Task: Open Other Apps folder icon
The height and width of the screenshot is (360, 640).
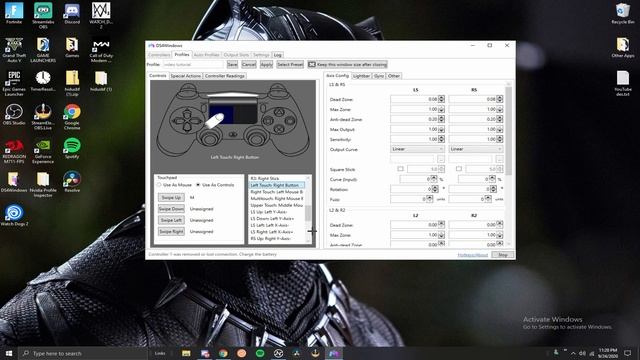Action: (x=623, y=47)
